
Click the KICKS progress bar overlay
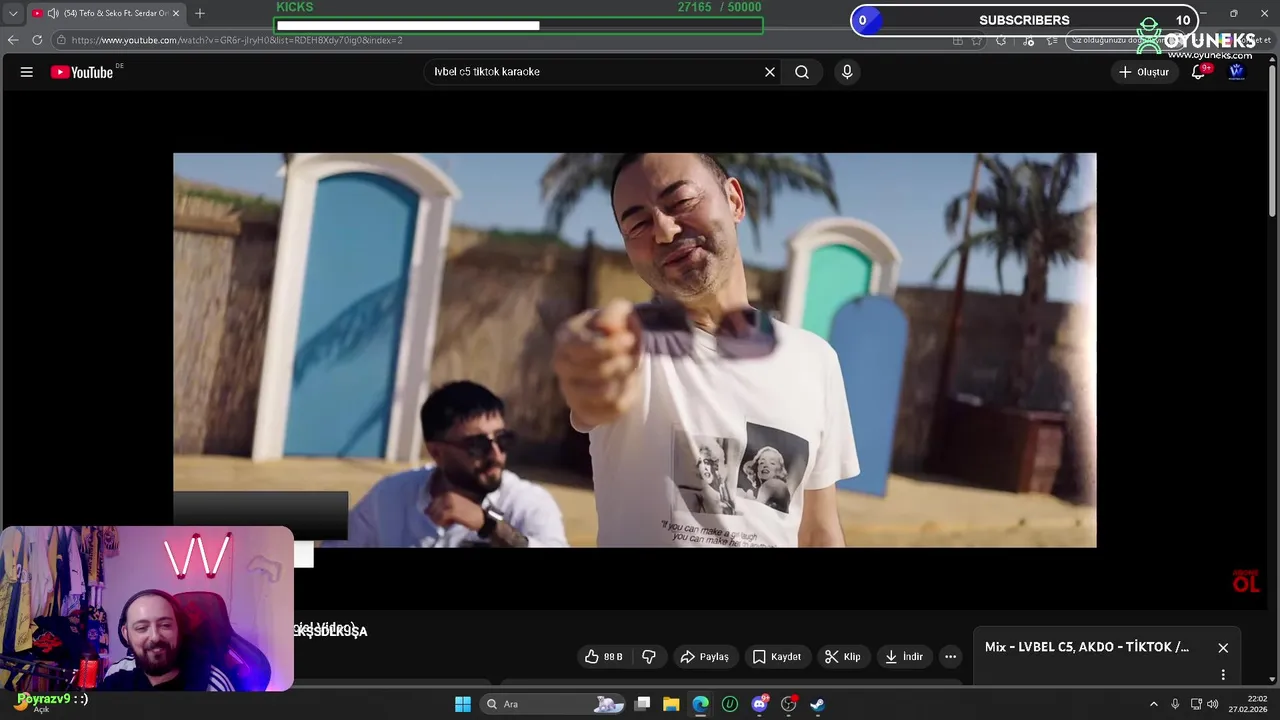point(518,25)
